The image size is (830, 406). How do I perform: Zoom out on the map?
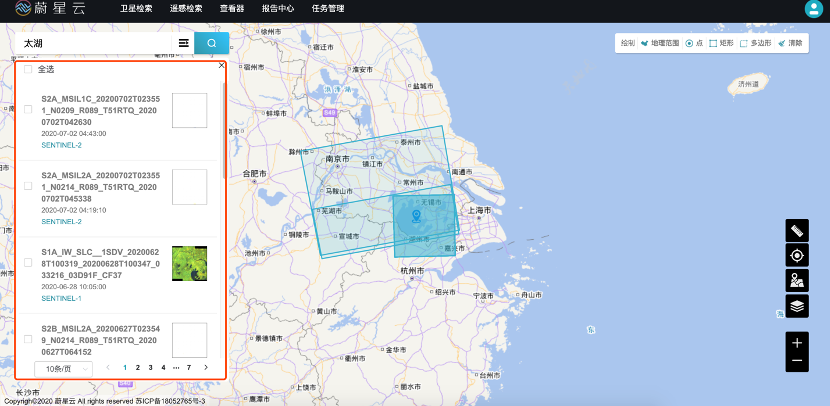coord(797,361)
